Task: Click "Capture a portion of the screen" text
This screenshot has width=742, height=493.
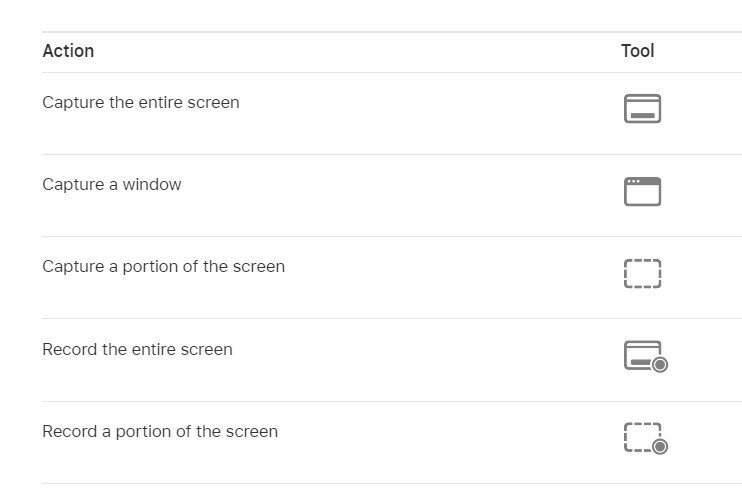Action: [163, 267]
